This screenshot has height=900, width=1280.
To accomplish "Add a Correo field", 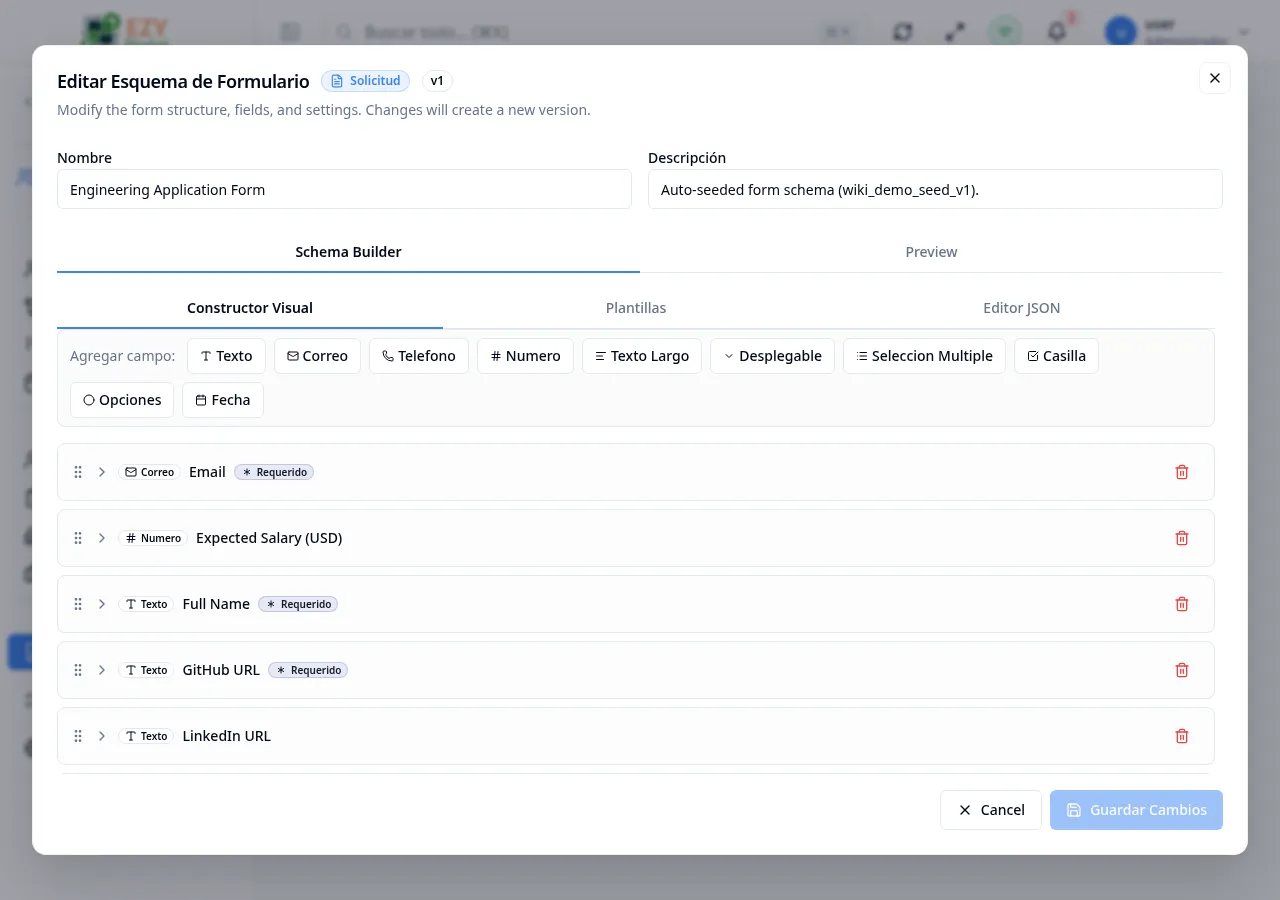I will point(317,356).
